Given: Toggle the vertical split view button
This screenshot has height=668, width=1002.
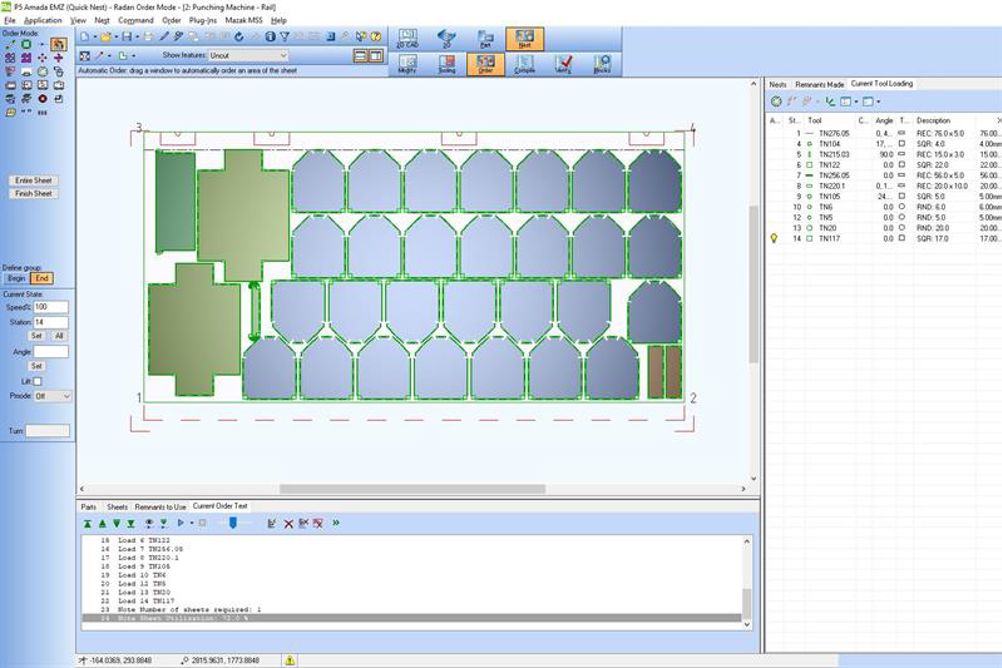Looking at the screenshot, I should pos(376,56).
